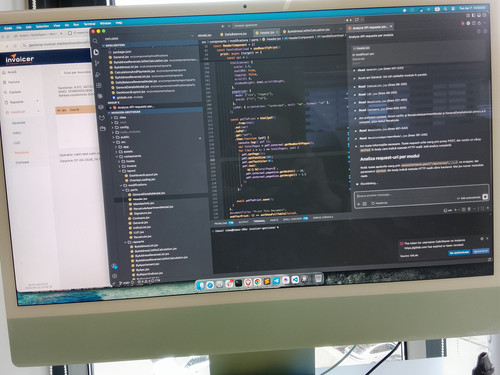Image resolution: width=500 pixels, height=375 pixels.
Task: Open the Selection menu in the menu bar
Action: coord(42,27)
